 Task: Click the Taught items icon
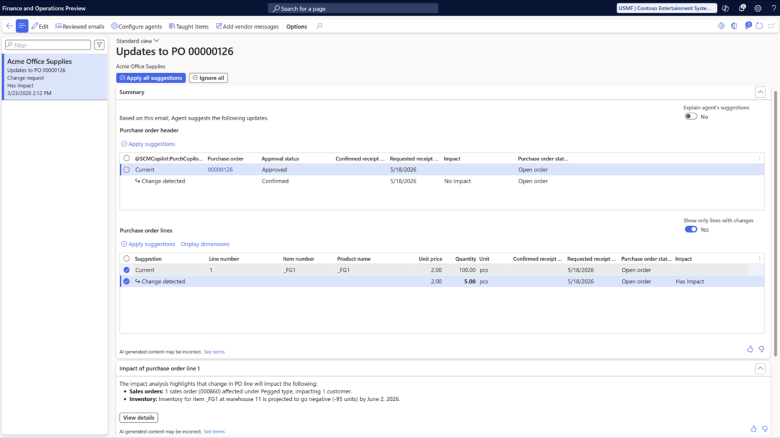[x=172, y=26]
